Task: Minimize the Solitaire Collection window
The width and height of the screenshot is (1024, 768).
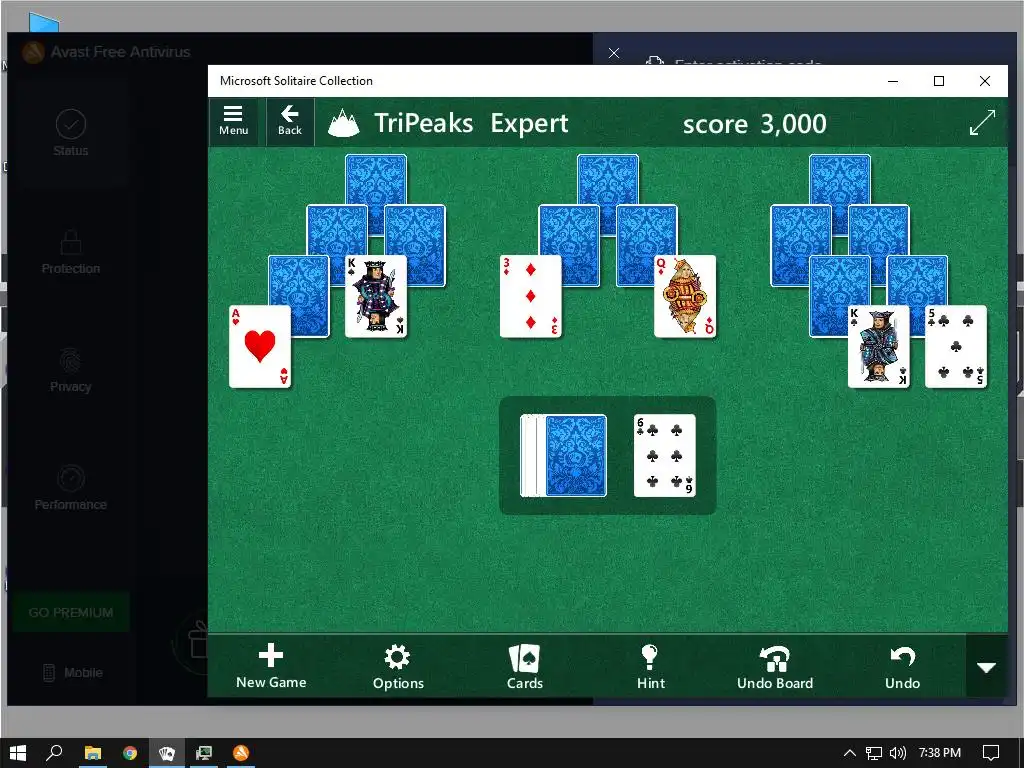Action: click(x=893, y=81)
